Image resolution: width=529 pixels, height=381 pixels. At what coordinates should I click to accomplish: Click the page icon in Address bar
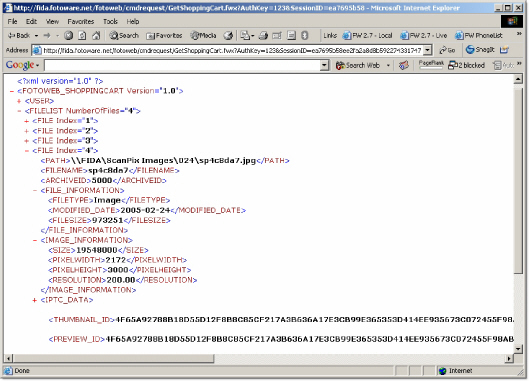[x=36, y=50]
